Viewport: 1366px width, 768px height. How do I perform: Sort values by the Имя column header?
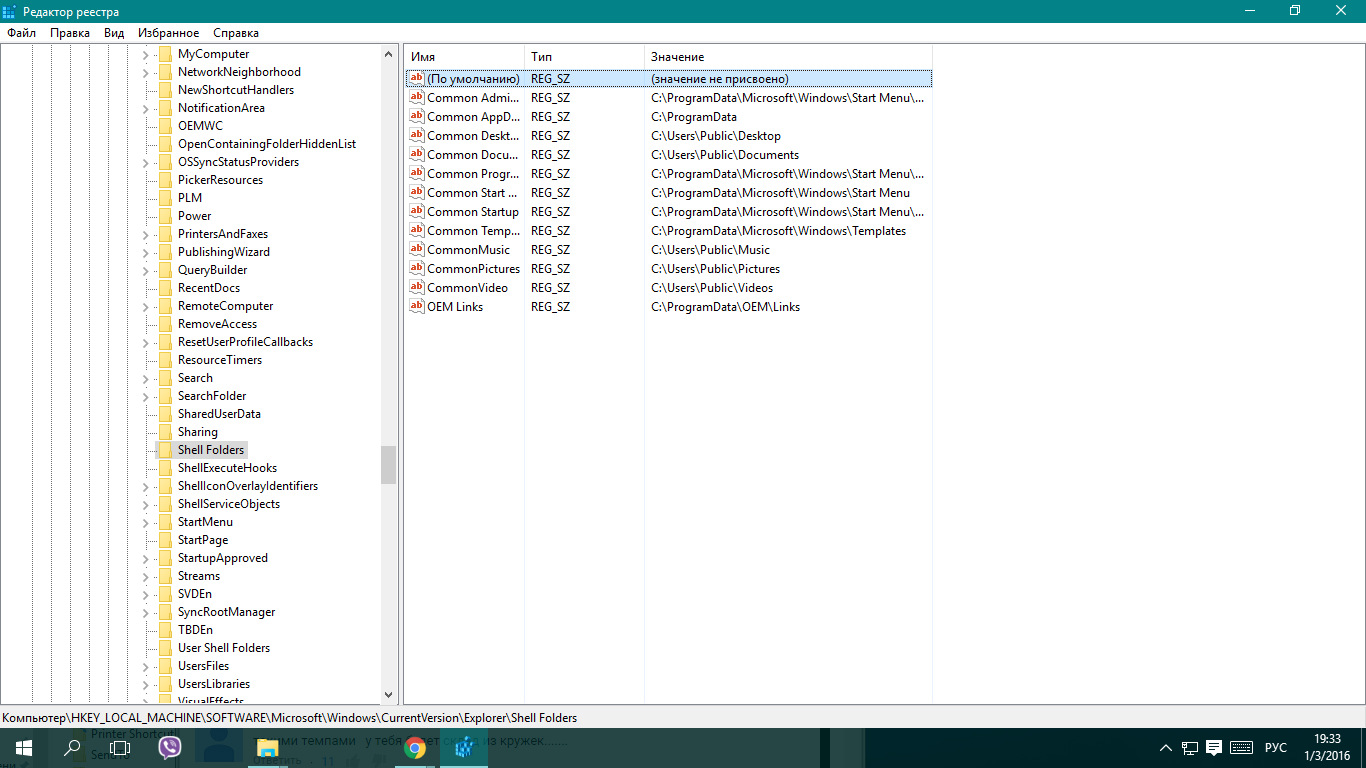point(464,57)
